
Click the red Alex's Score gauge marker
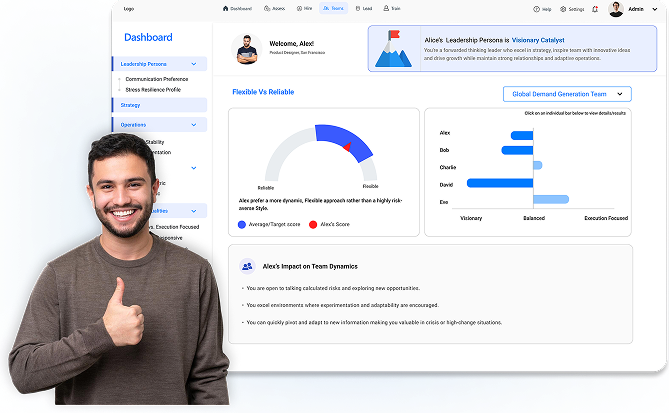click(347, 146)
